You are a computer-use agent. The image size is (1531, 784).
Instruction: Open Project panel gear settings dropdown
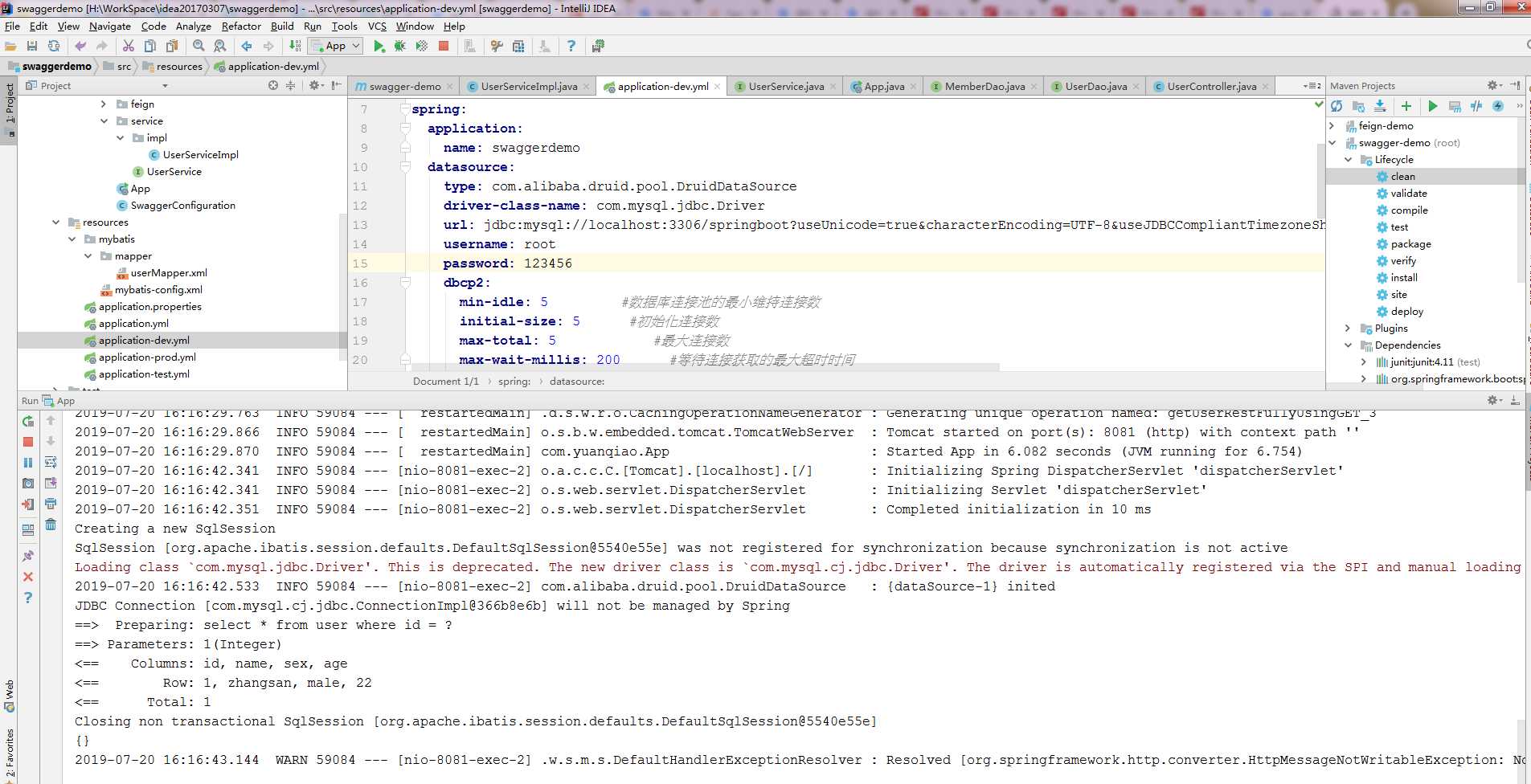click(x=316, y=86)
